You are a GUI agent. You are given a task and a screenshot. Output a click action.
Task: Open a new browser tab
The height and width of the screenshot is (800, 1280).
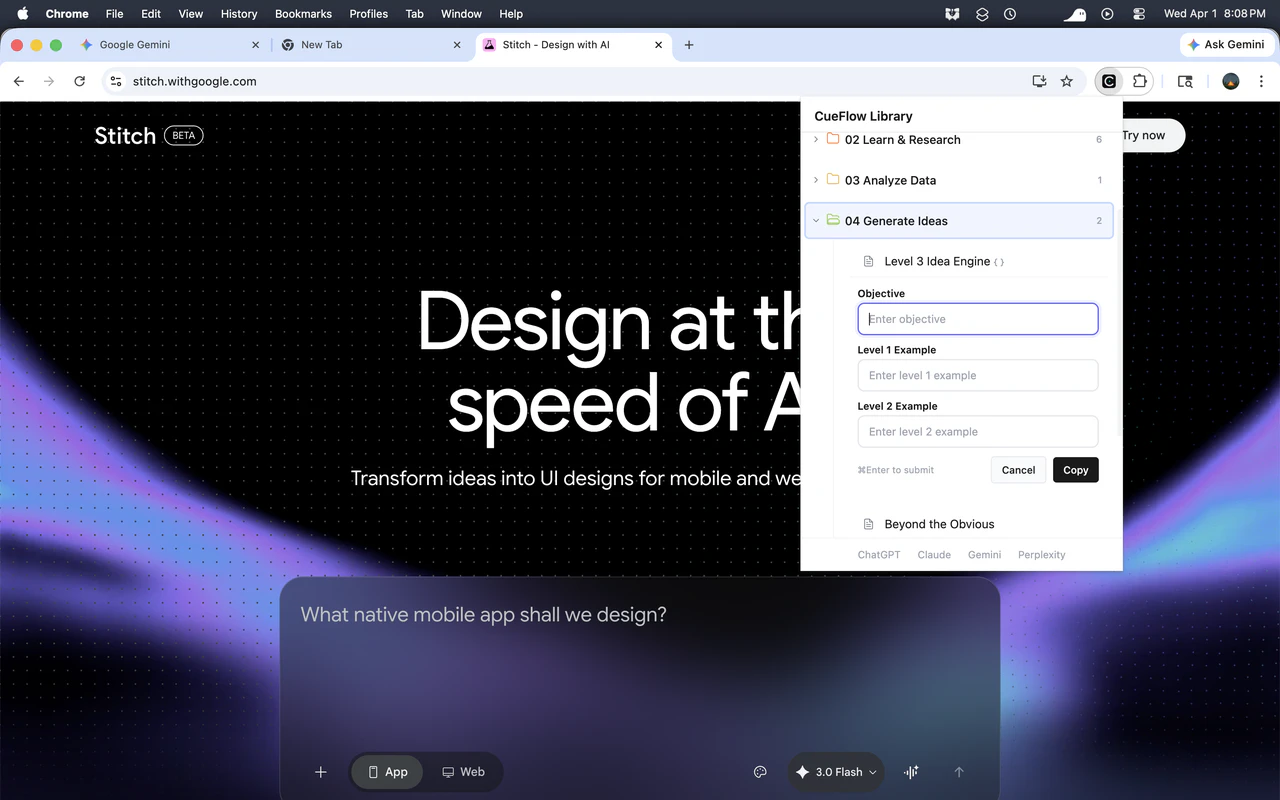(x=689, y=45)
